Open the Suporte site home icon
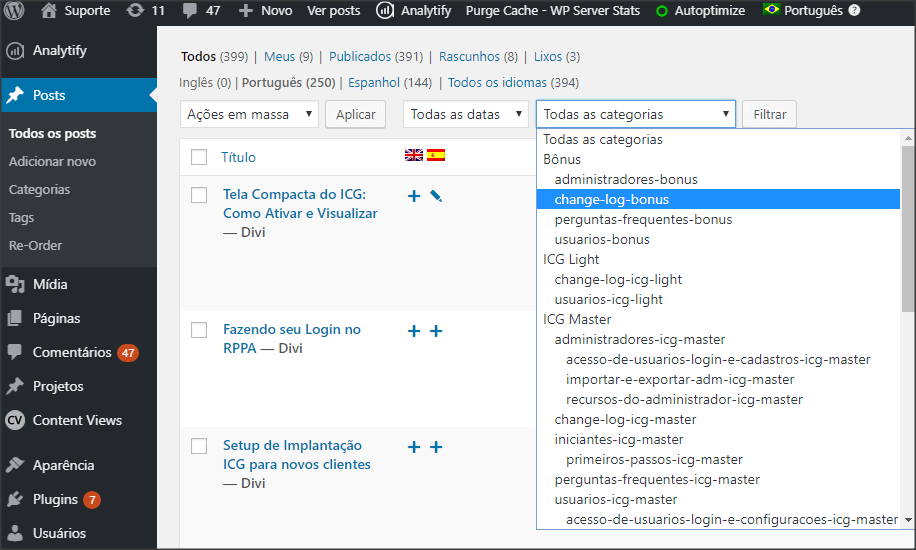This screenshot has width=916, height=550. pyautogui.click(x=49, y=11)
